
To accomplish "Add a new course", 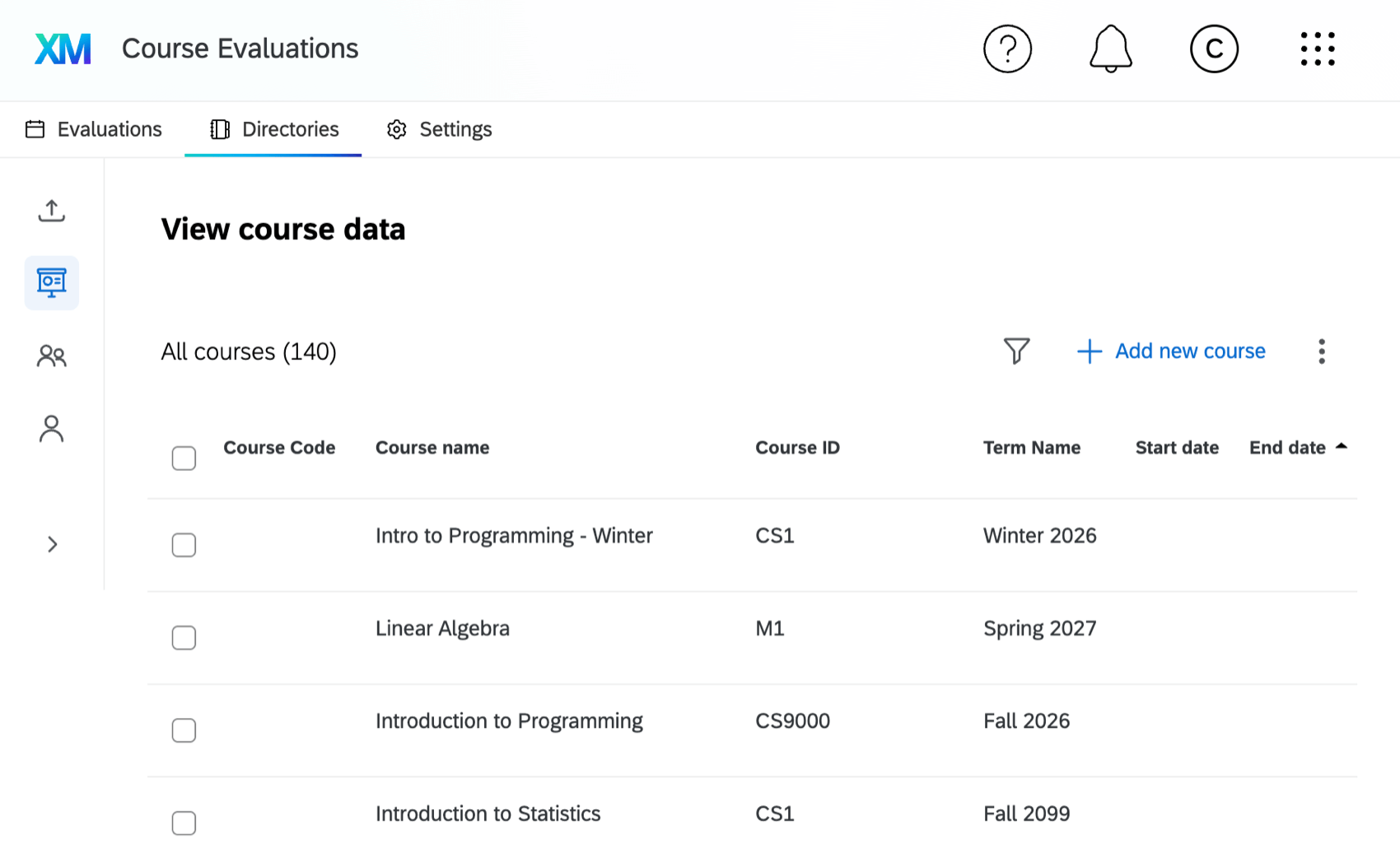I will (1171, 351).
